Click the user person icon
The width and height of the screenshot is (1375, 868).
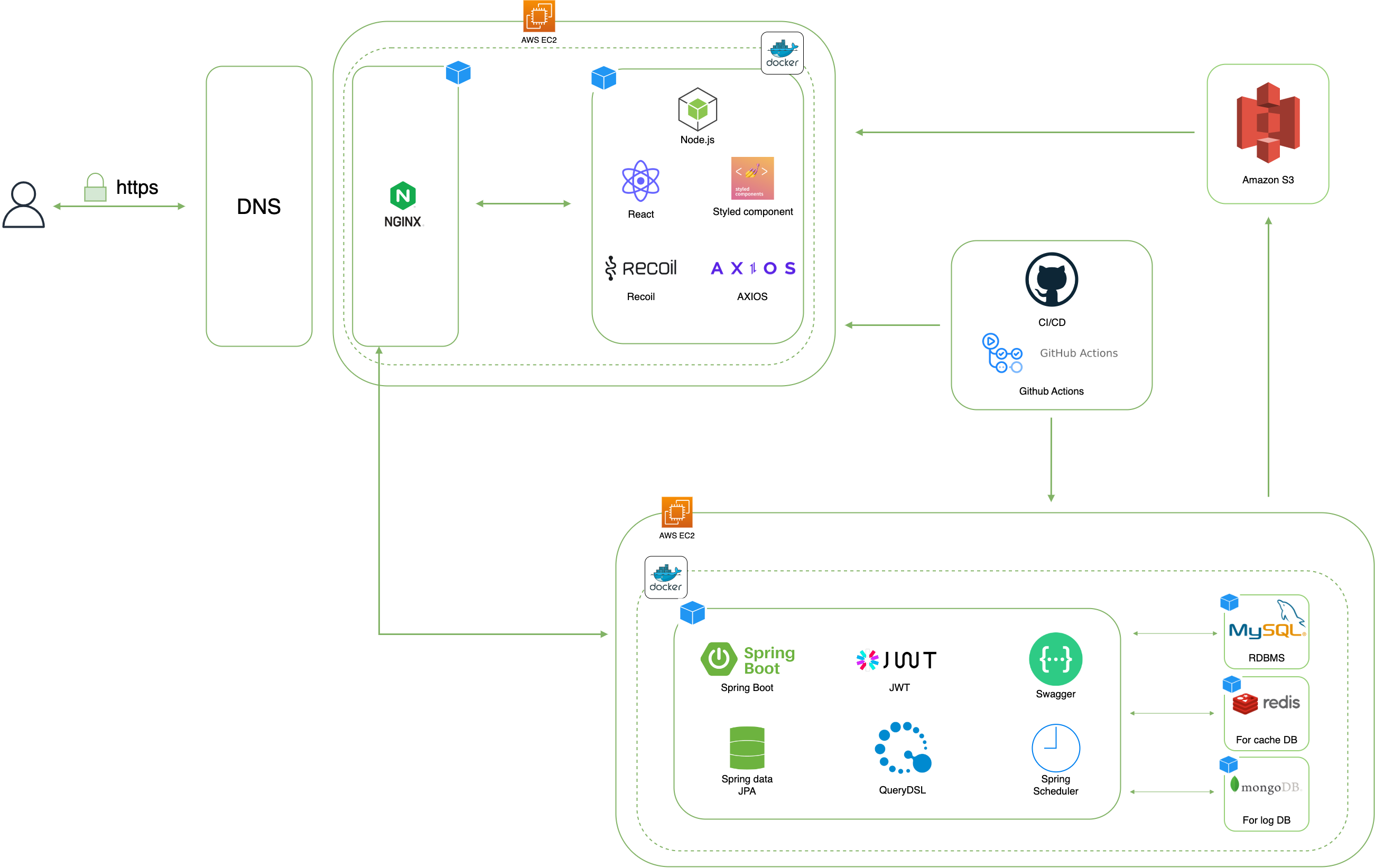[x=23, y=205]
